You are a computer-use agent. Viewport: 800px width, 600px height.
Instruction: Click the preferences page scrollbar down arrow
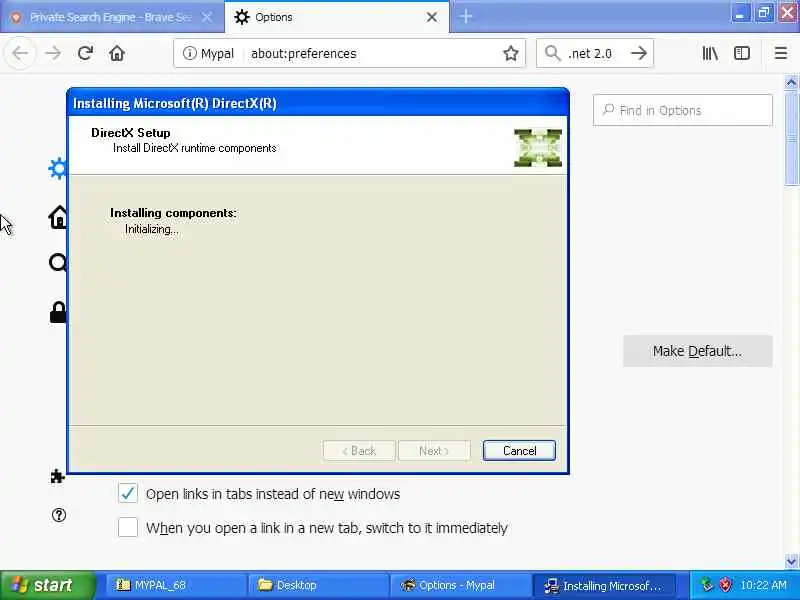pos(791,562)
